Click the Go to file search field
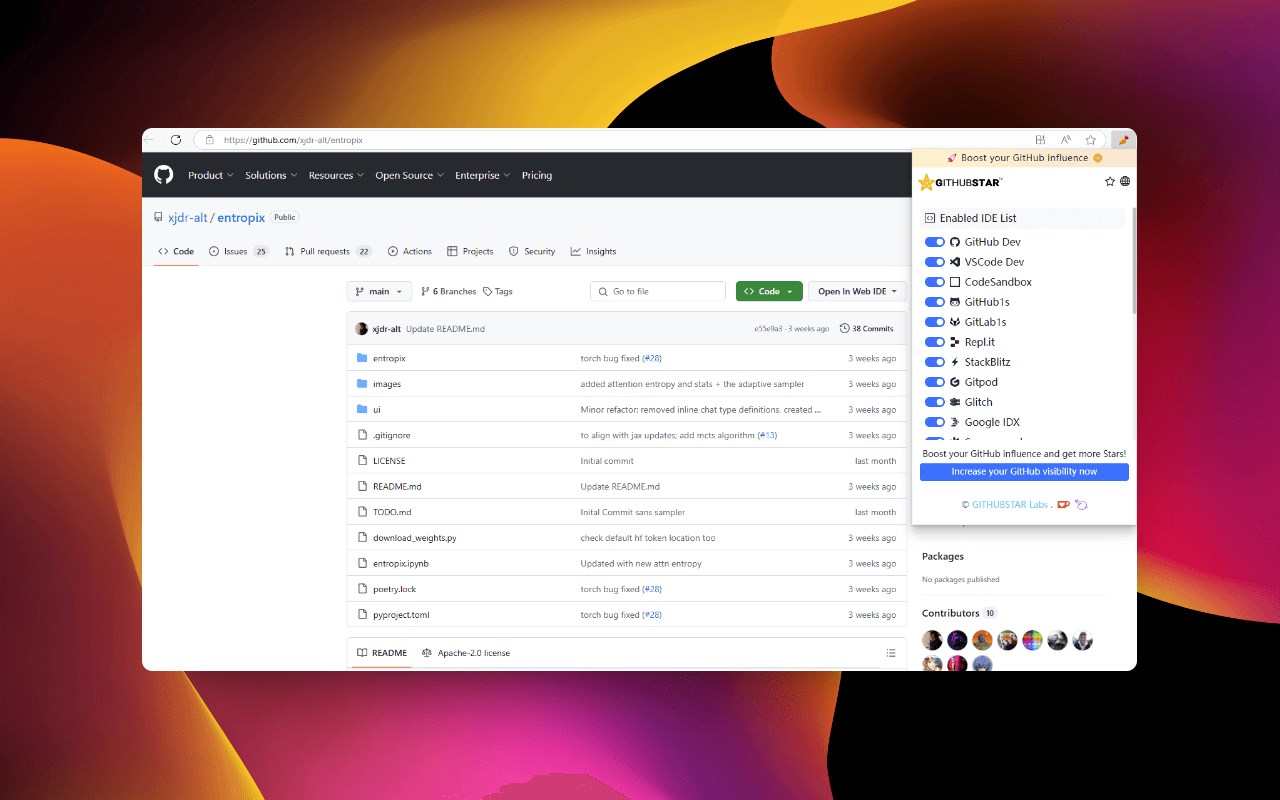Screen dimensions: 1280x800 [658, 291]
